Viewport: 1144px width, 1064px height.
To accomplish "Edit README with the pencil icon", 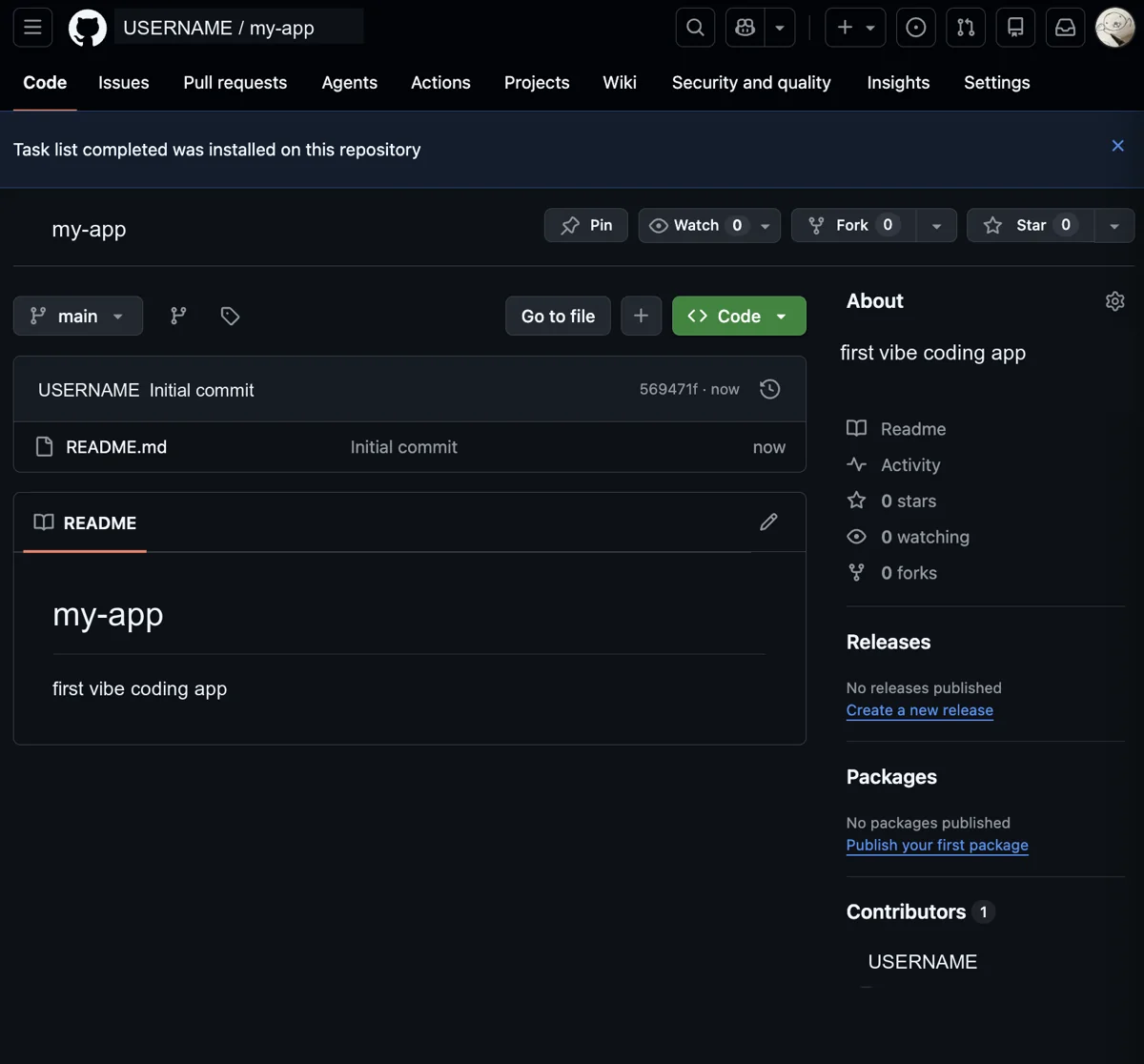I will point(768,522).
